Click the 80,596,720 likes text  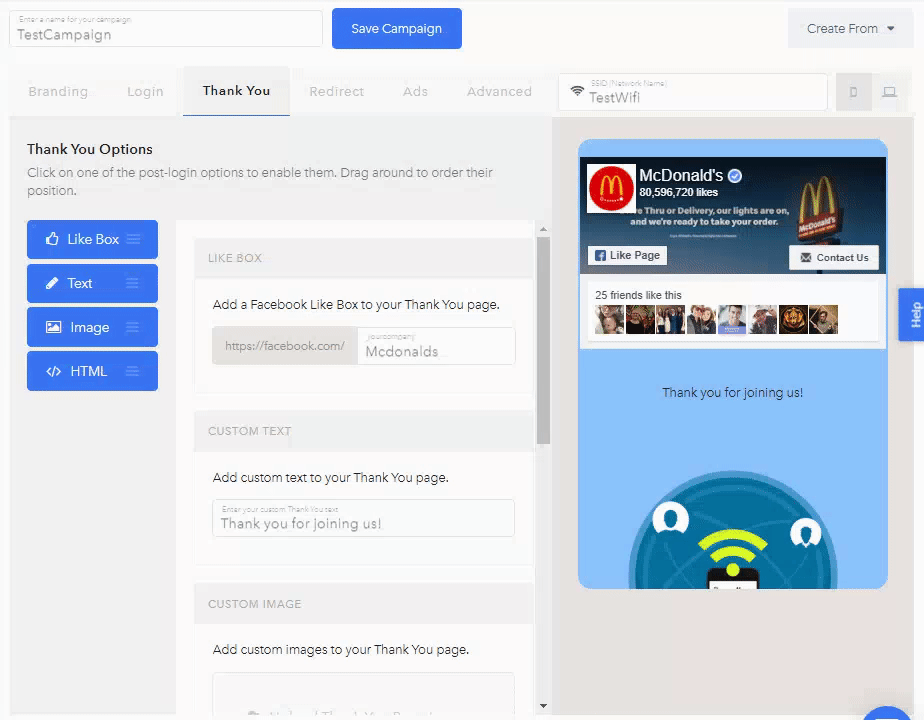point(678,192)
